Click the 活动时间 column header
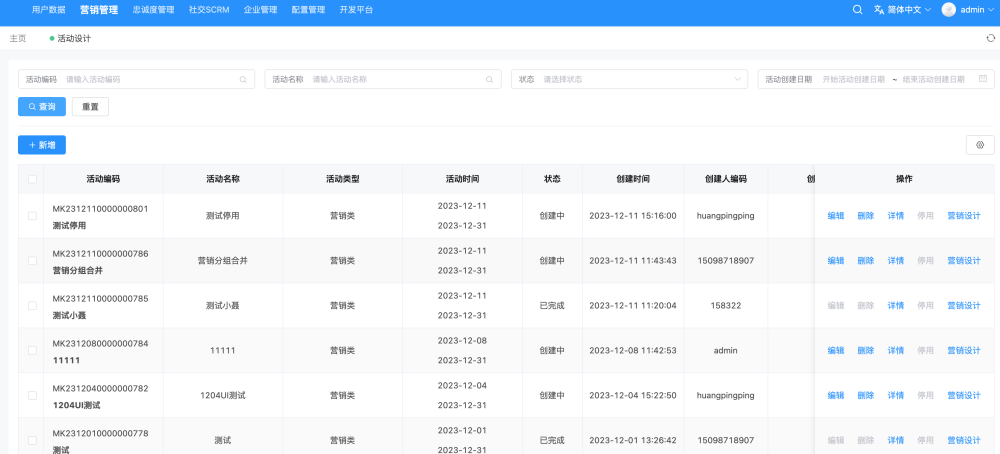Viewport: 1000px width, 454px height. coord(462,179)
